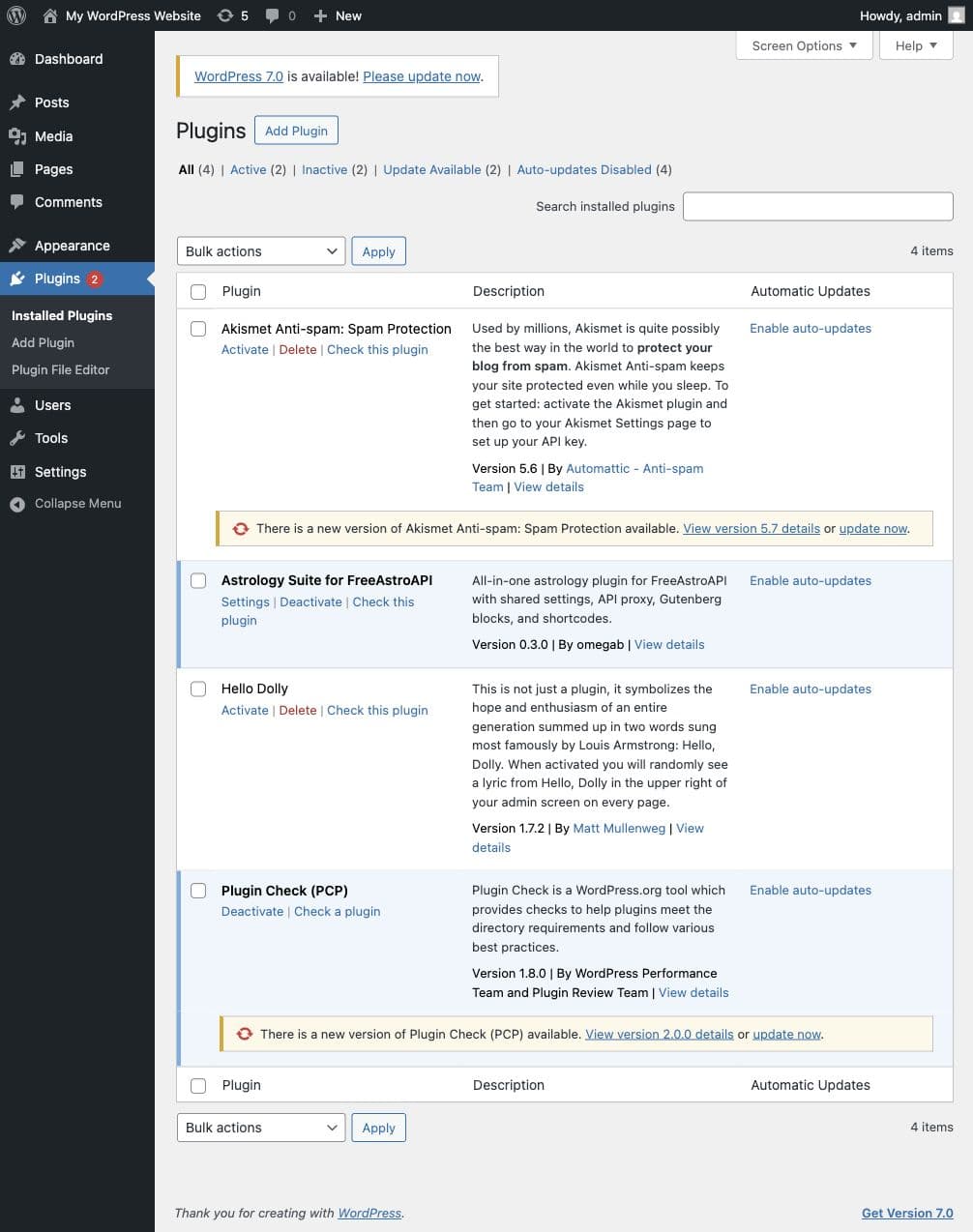The image size is (973, 1232).
Task: Click Check a plugin under Plugin Check
Action: pos(337,911)
